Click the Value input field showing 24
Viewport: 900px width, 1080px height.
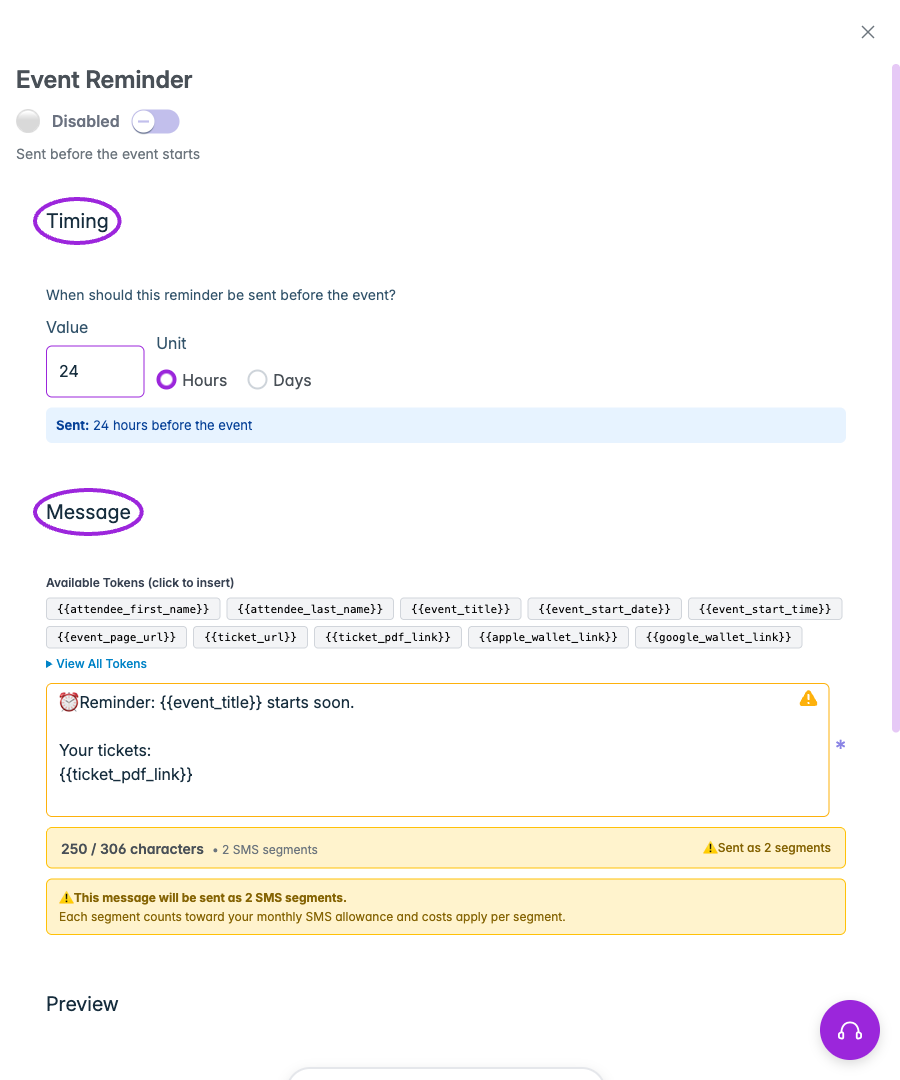(x=95, y=371)
